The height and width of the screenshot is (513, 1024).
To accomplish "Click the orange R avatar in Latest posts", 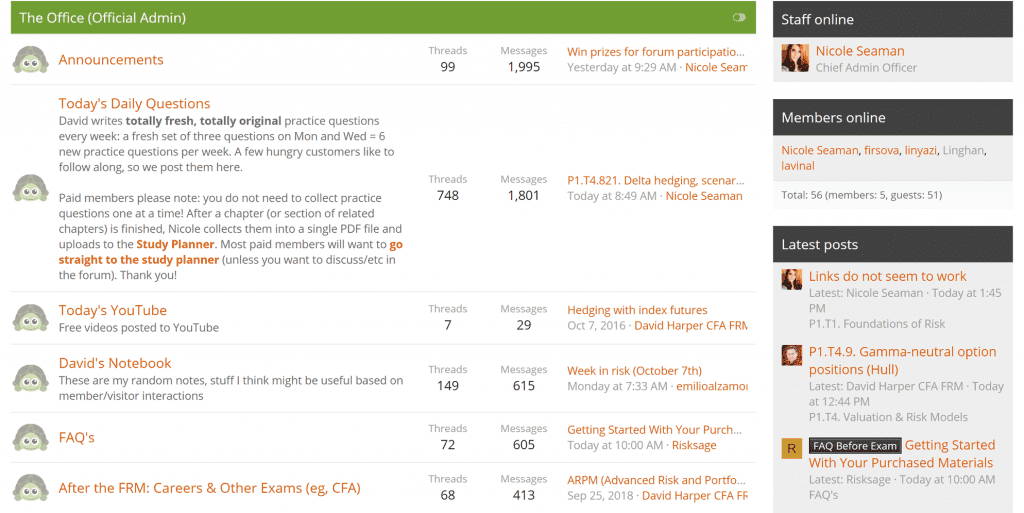I will click(x=792, y=448).
